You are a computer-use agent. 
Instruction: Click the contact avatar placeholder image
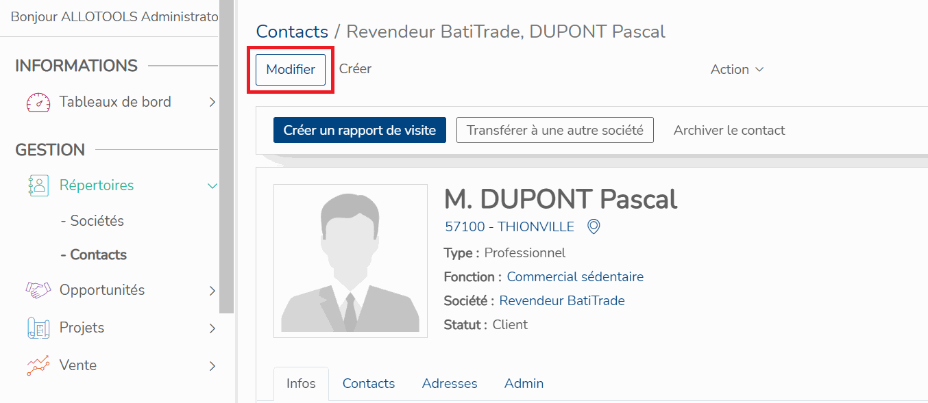tap(350, 261)
